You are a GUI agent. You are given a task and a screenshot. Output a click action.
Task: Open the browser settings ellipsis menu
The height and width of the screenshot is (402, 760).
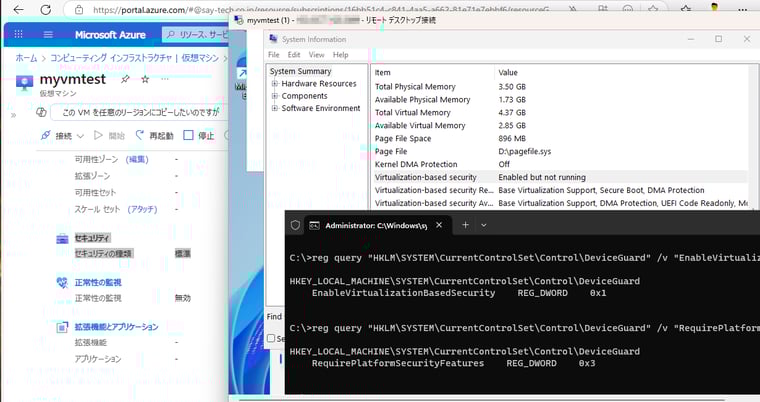(x=742, y=9)
